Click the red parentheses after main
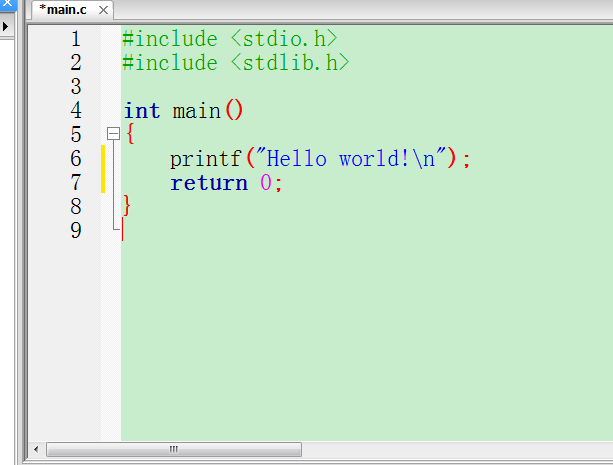Viewport: 613px width, 465px height. [x=234, y=110]
